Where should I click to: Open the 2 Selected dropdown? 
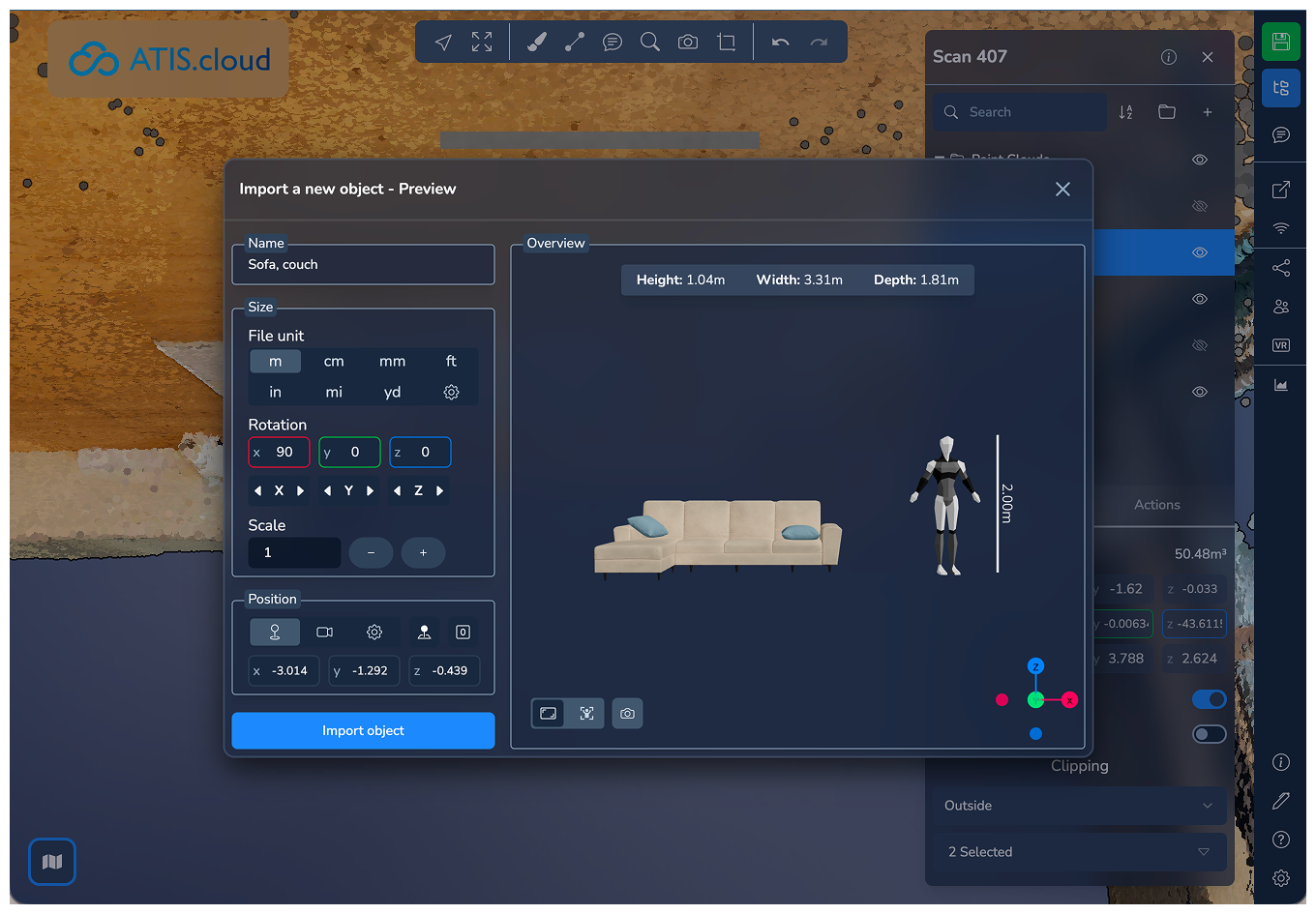1079,852
